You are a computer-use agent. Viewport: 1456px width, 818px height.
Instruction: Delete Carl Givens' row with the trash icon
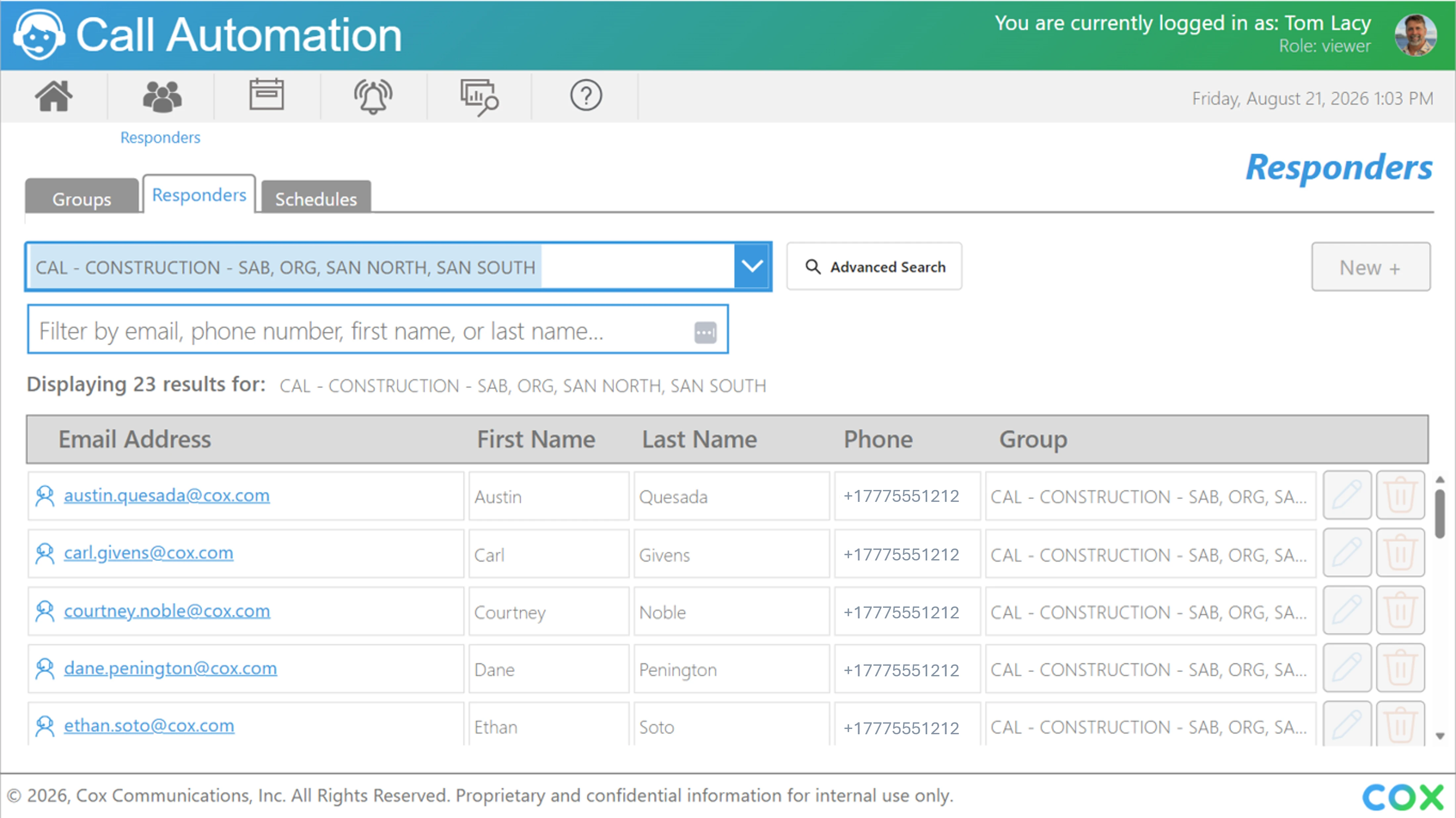click(1400, 553)
